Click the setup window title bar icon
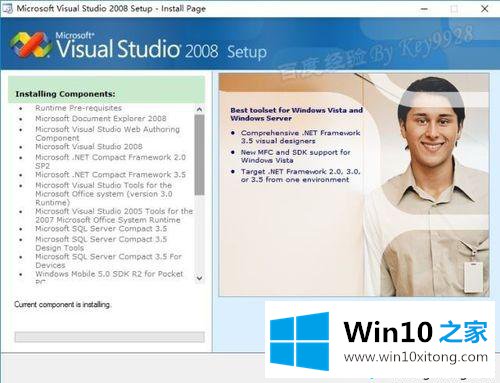The height and width of the screenshot is (383, 500). point(7,8)
